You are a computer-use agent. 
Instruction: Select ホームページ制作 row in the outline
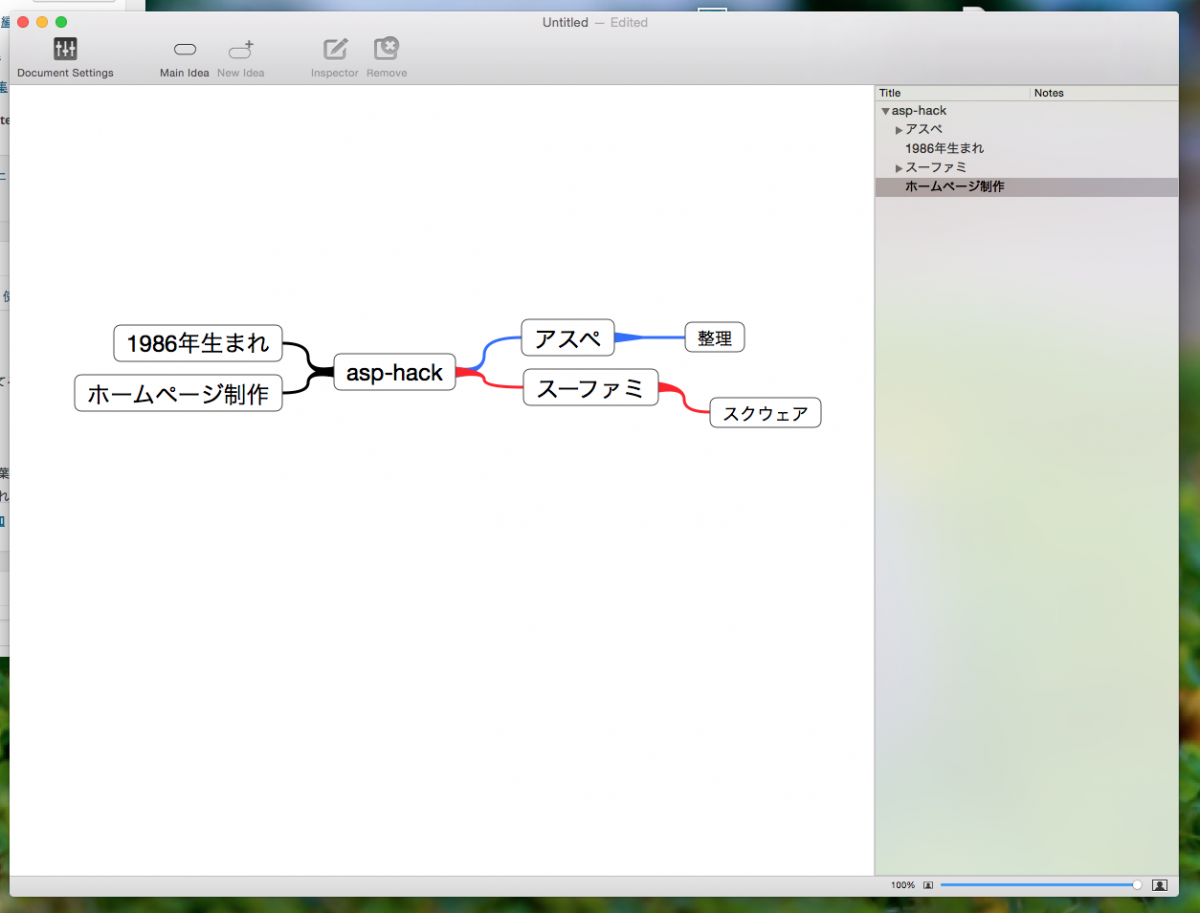click(954, 187)
